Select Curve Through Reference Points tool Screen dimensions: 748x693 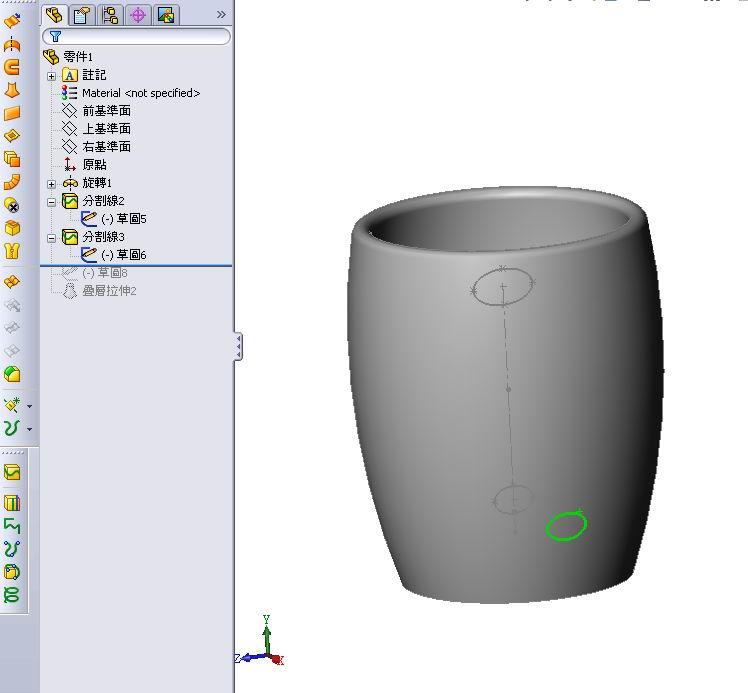(12, 572)
